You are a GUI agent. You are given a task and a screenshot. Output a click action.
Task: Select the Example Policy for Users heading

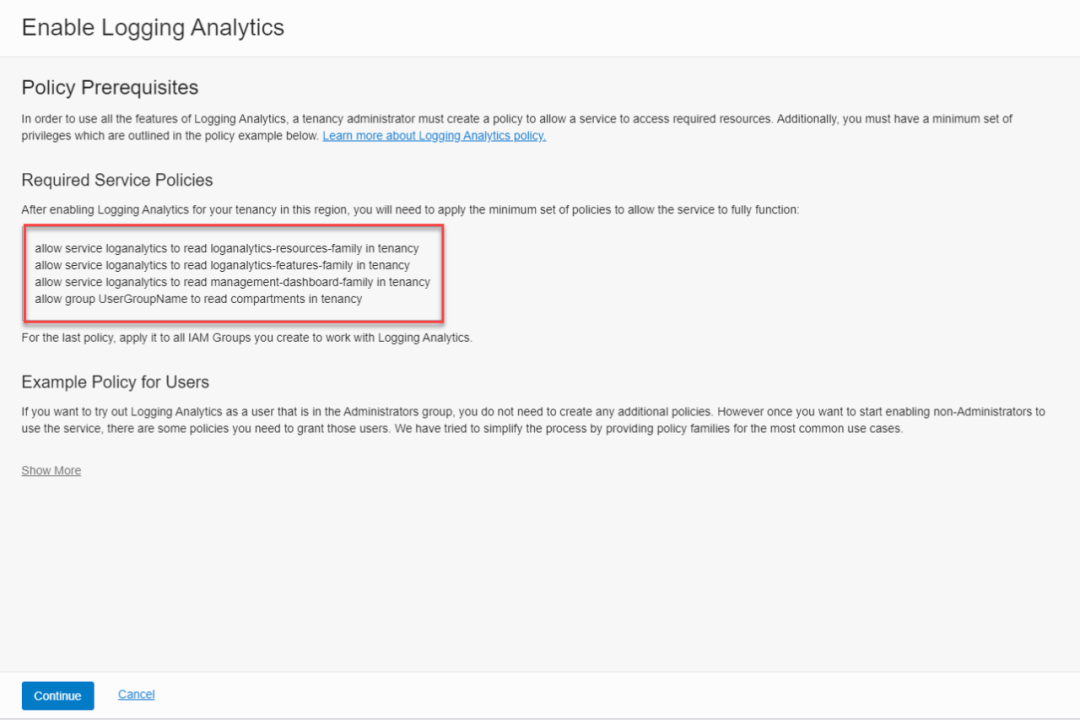[115, 382]
